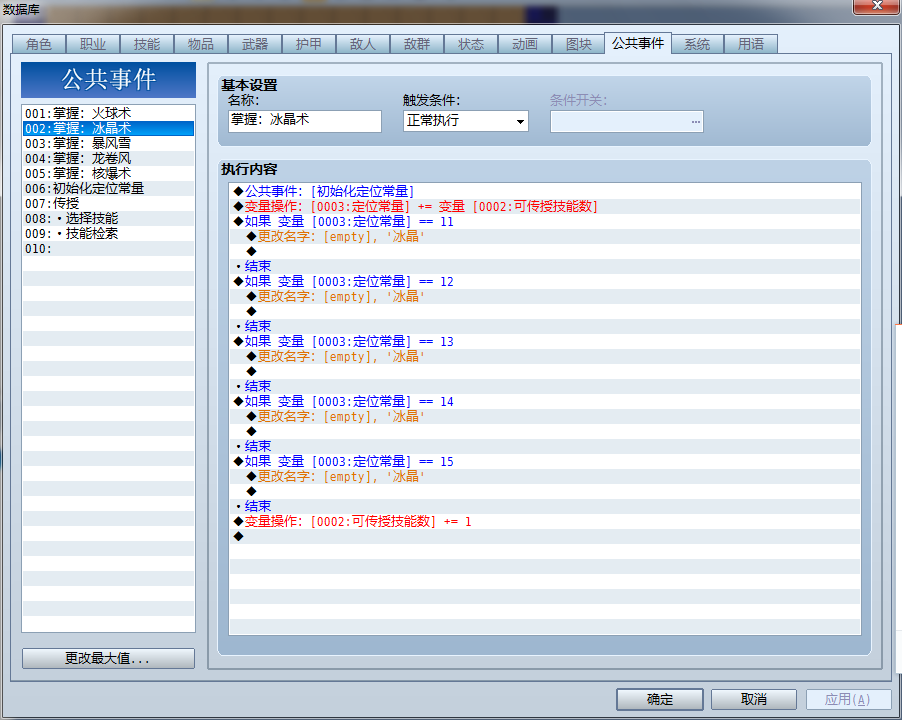Select the 结束 line after == 11 block
Screen dimensions: 902x720
[x=545, y=266]
